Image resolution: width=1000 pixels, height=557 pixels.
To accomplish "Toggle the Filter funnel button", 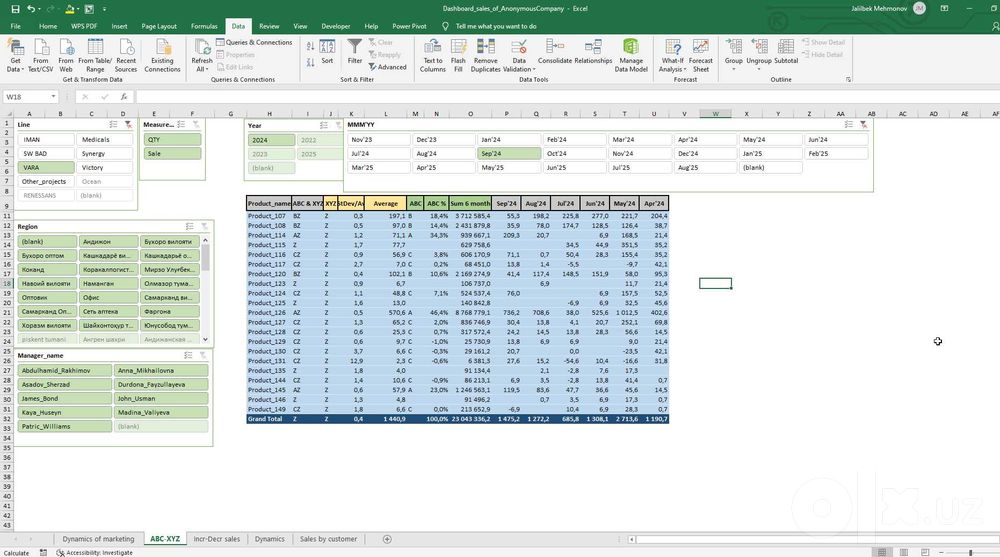I will (355, 52).
